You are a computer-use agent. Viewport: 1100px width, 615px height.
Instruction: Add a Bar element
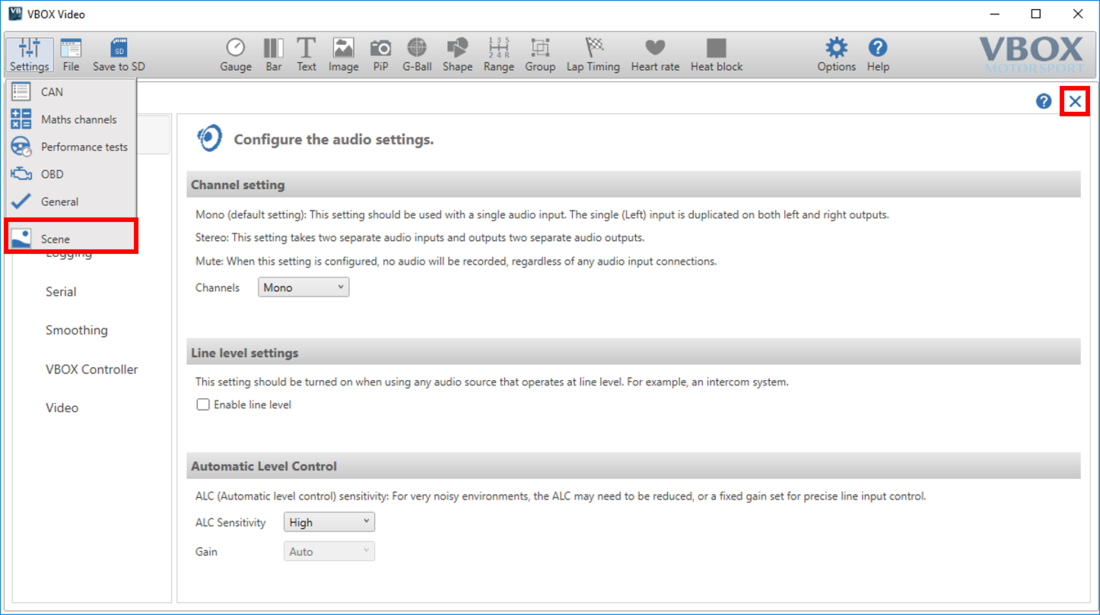(274, 55)
